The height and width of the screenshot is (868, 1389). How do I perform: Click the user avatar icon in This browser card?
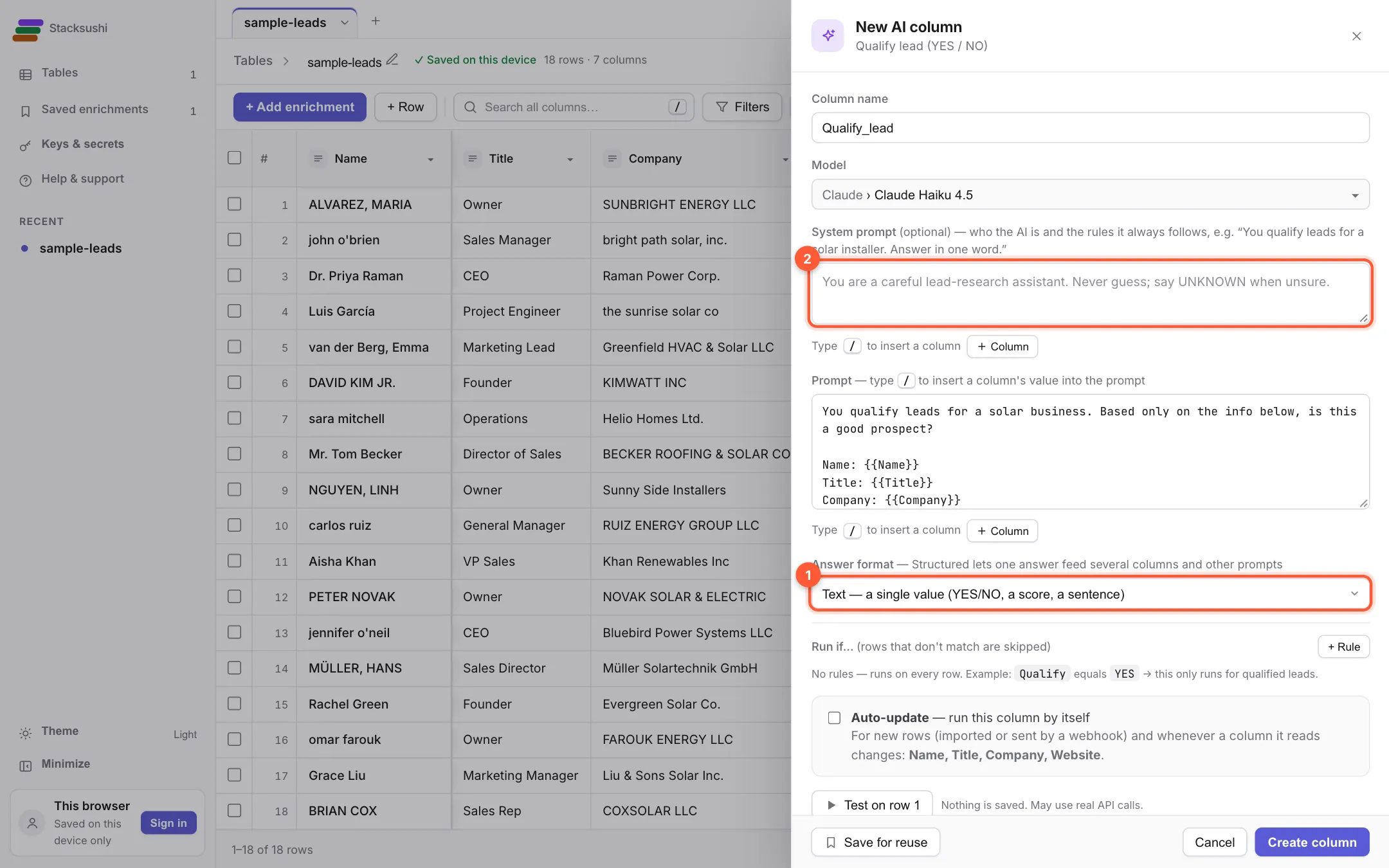[33, 823]
